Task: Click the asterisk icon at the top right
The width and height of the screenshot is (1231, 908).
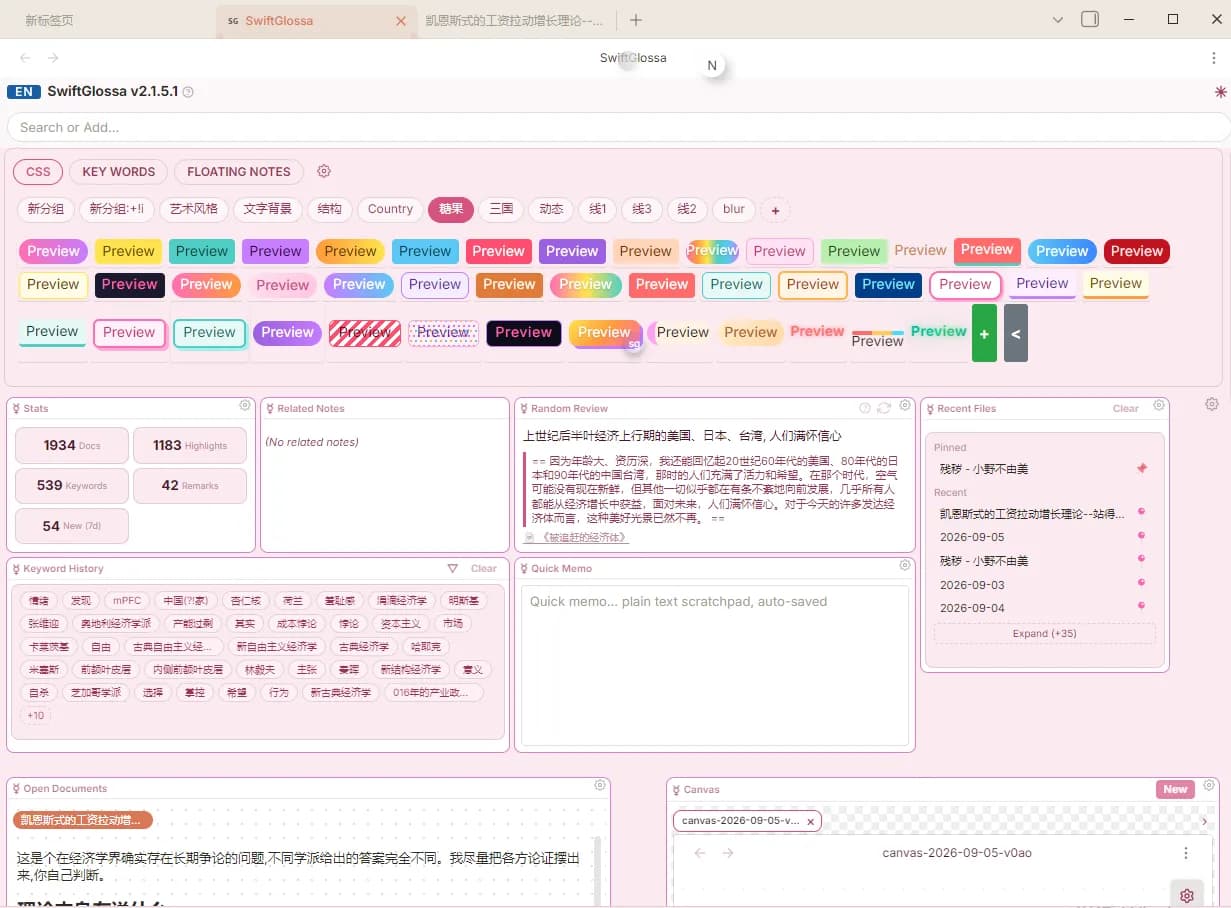Action: (1220, 92)
